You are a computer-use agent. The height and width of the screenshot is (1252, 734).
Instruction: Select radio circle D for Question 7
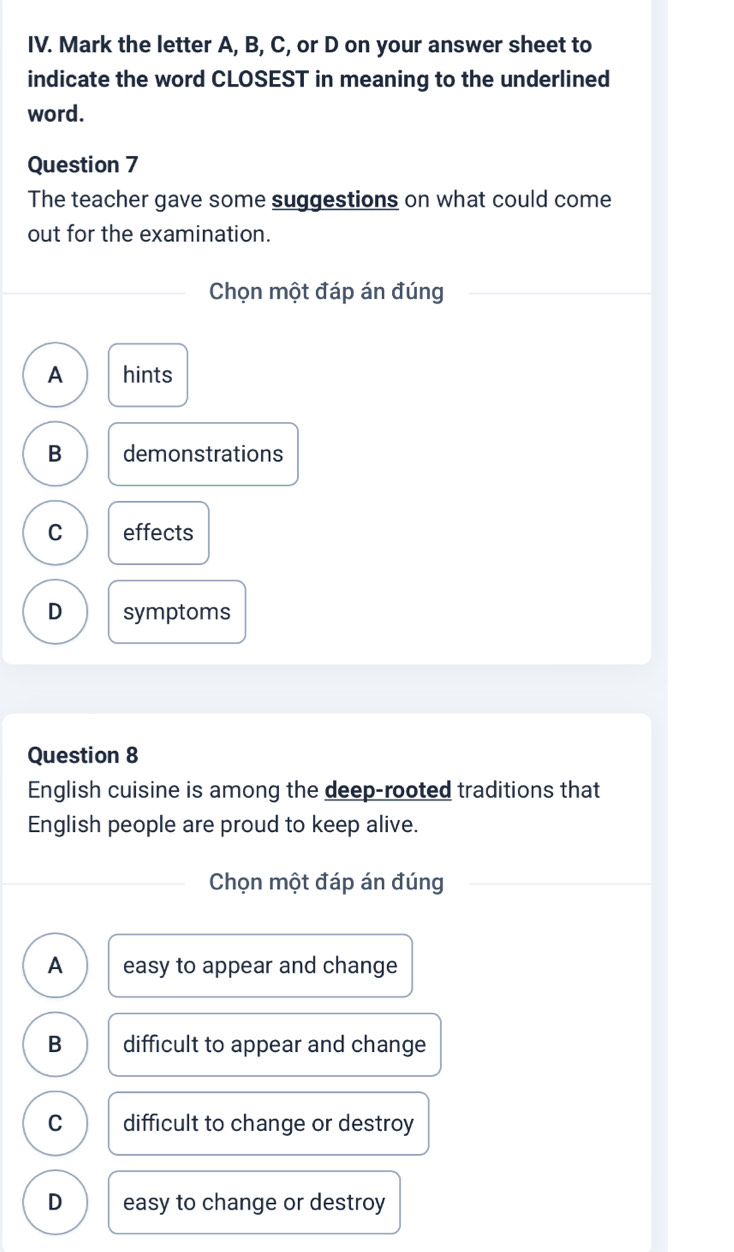click(x=55, y=612)
